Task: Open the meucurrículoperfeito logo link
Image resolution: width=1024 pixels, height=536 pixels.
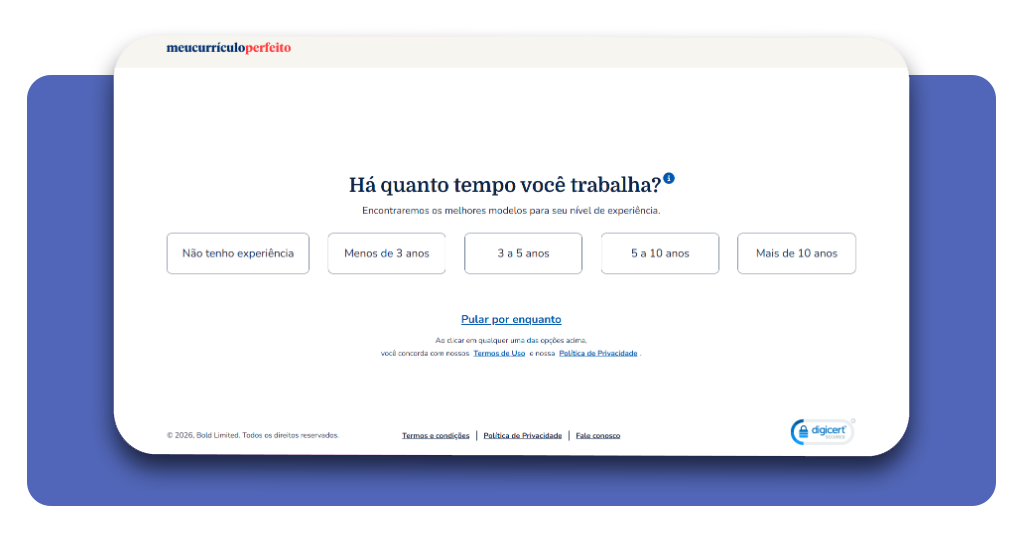Action: pyautogui.click(x=229, y=48)
